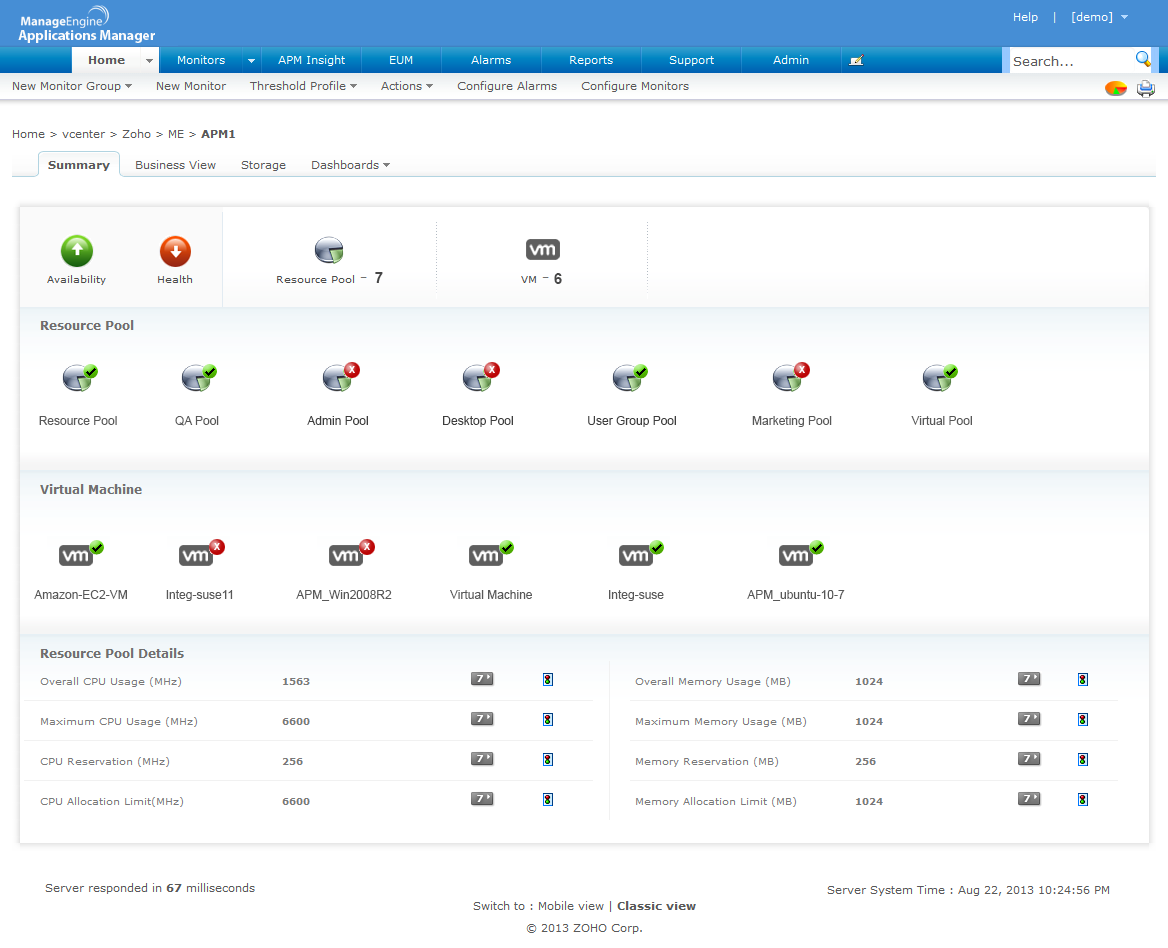Select the Summary tab
Image resolution: width=1168 pixels, height=948 pixels.
(79, 165)
